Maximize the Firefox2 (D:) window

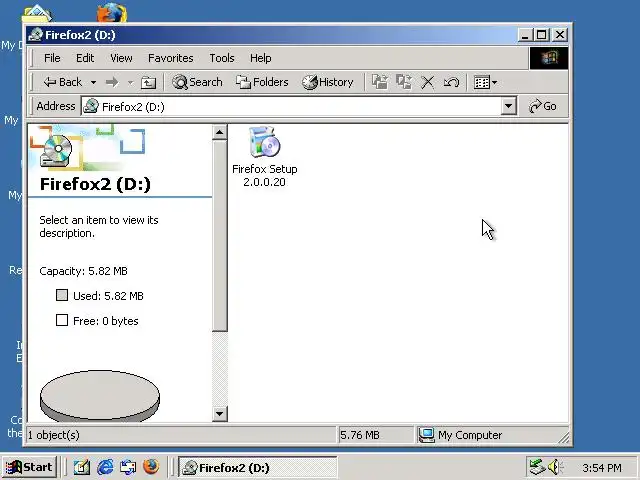(542, 35)
